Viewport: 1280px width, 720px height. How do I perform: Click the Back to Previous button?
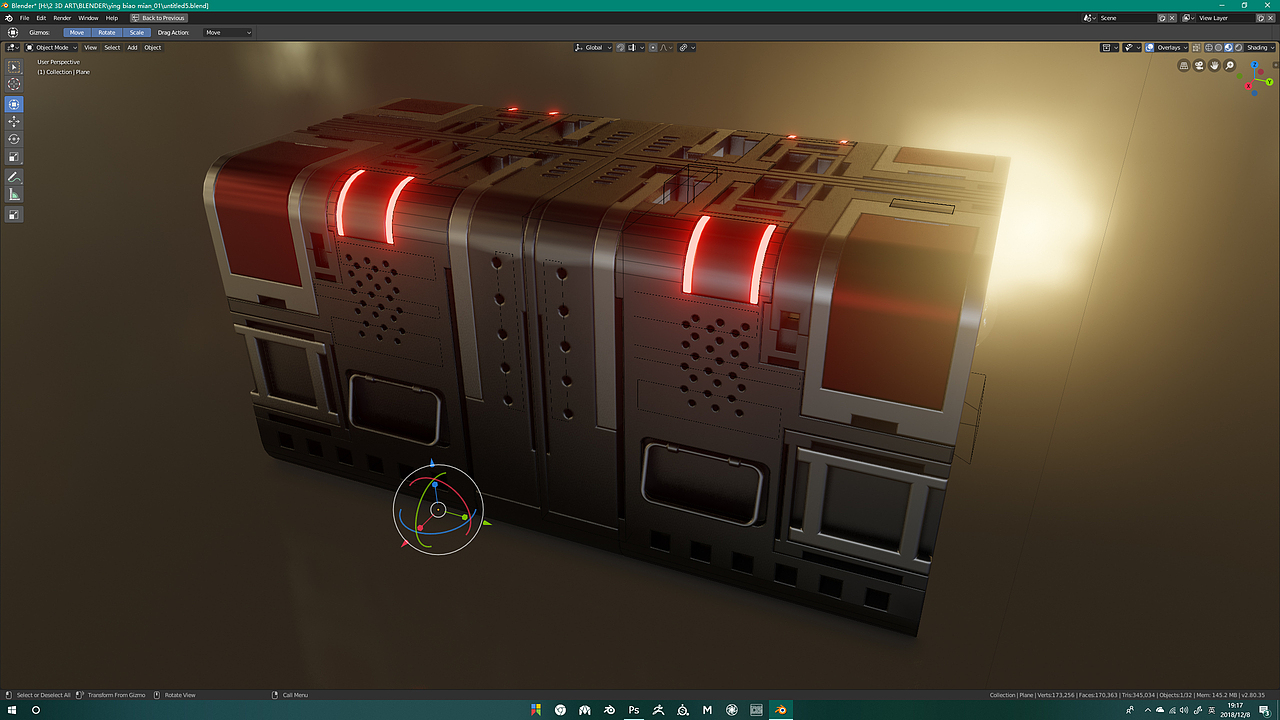point(158,17)
